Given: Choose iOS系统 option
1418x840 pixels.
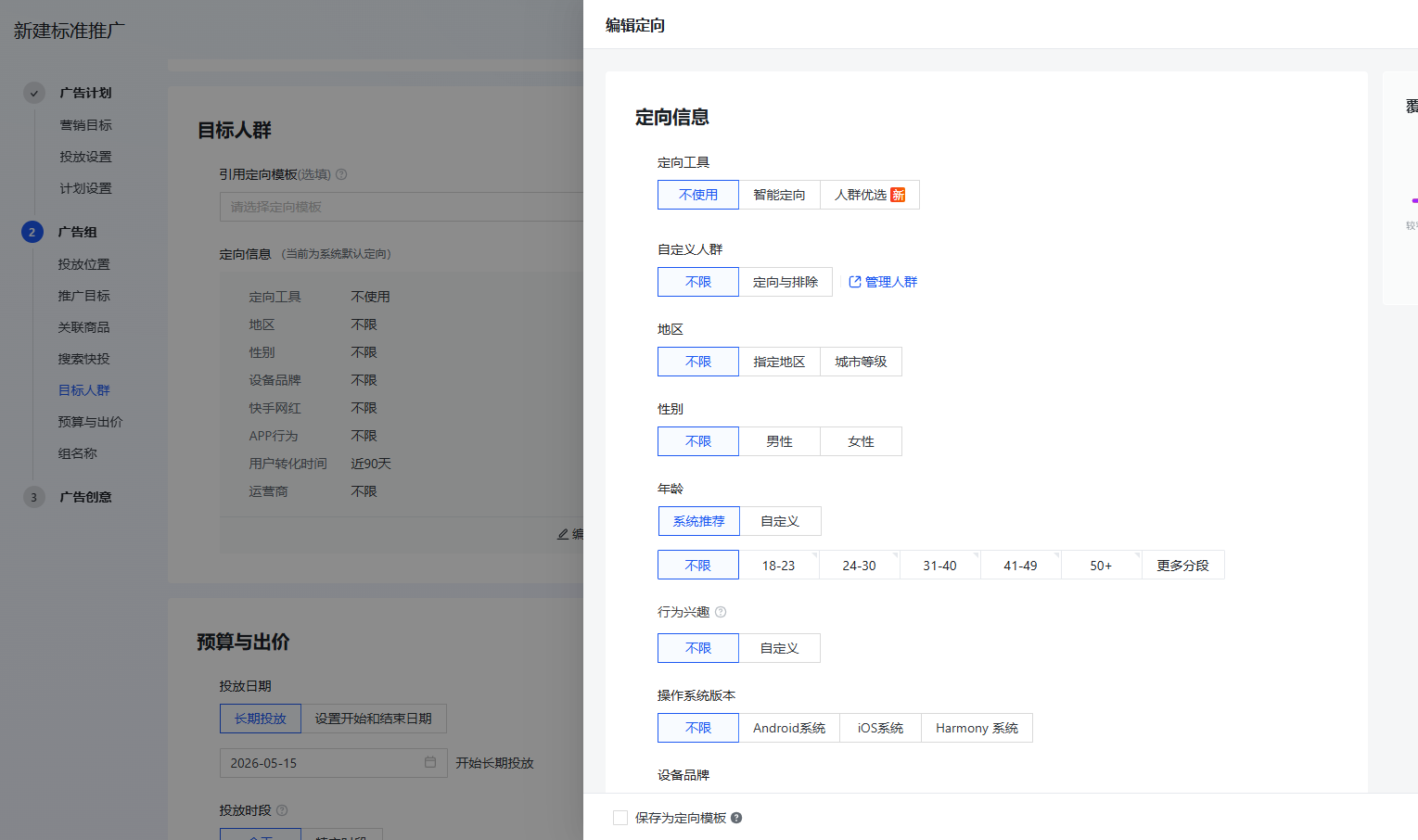Looking at the screenshot, I should (880, 728).
